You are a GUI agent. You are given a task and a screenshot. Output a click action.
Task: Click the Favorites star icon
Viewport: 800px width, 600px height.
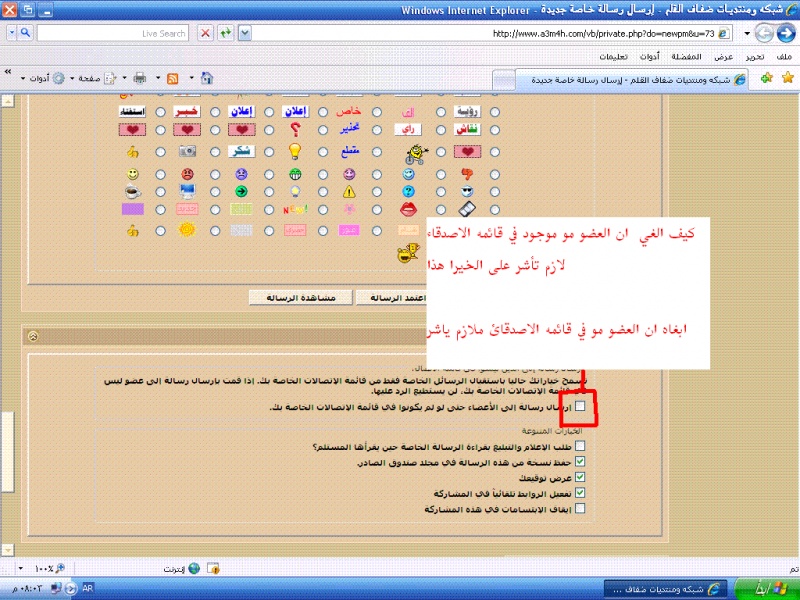786,78
